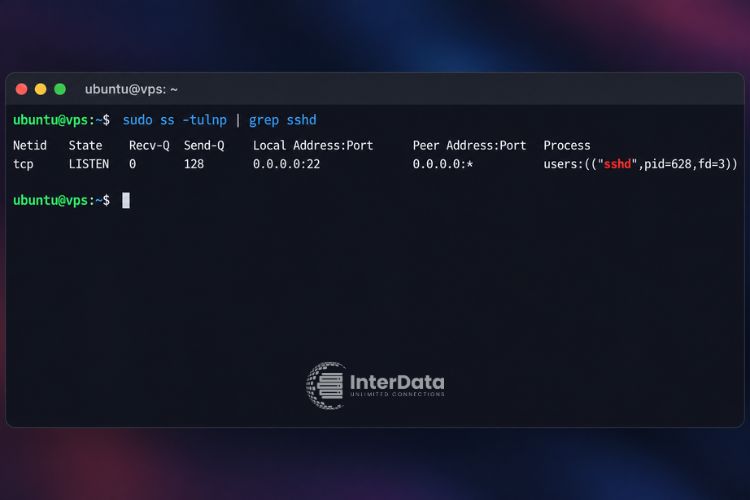Click the 'Recv-Q' column header

[x=149, y=145]
